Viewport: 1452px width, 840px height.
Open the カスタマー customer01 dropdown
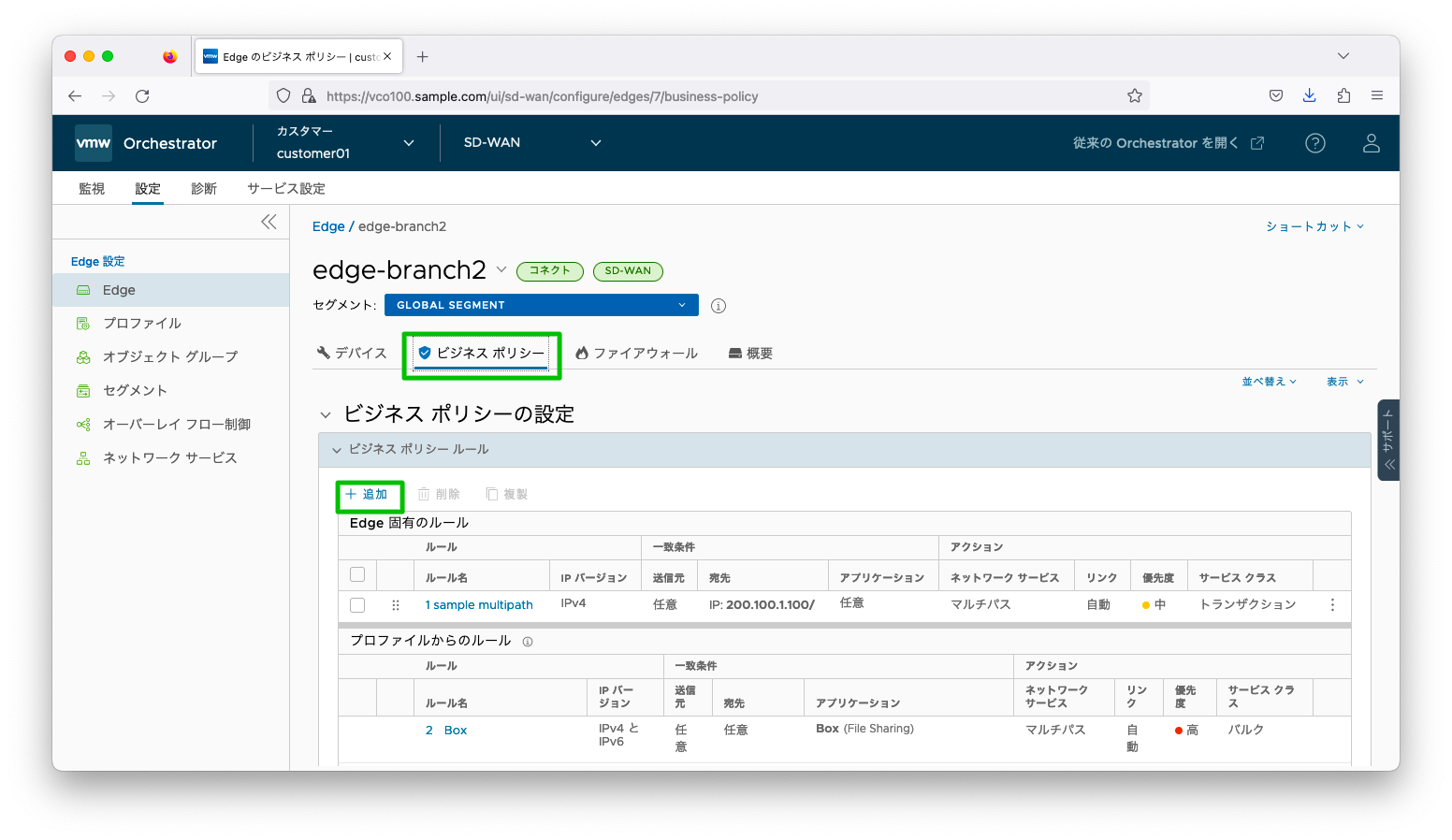344,143
